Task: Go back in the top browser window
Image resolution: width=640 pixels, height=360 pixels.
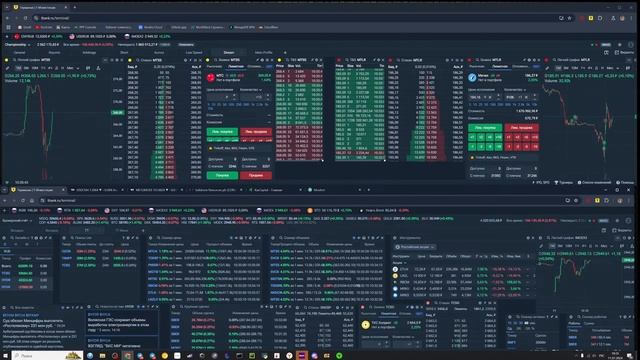Action: click(x=7, y=18)
